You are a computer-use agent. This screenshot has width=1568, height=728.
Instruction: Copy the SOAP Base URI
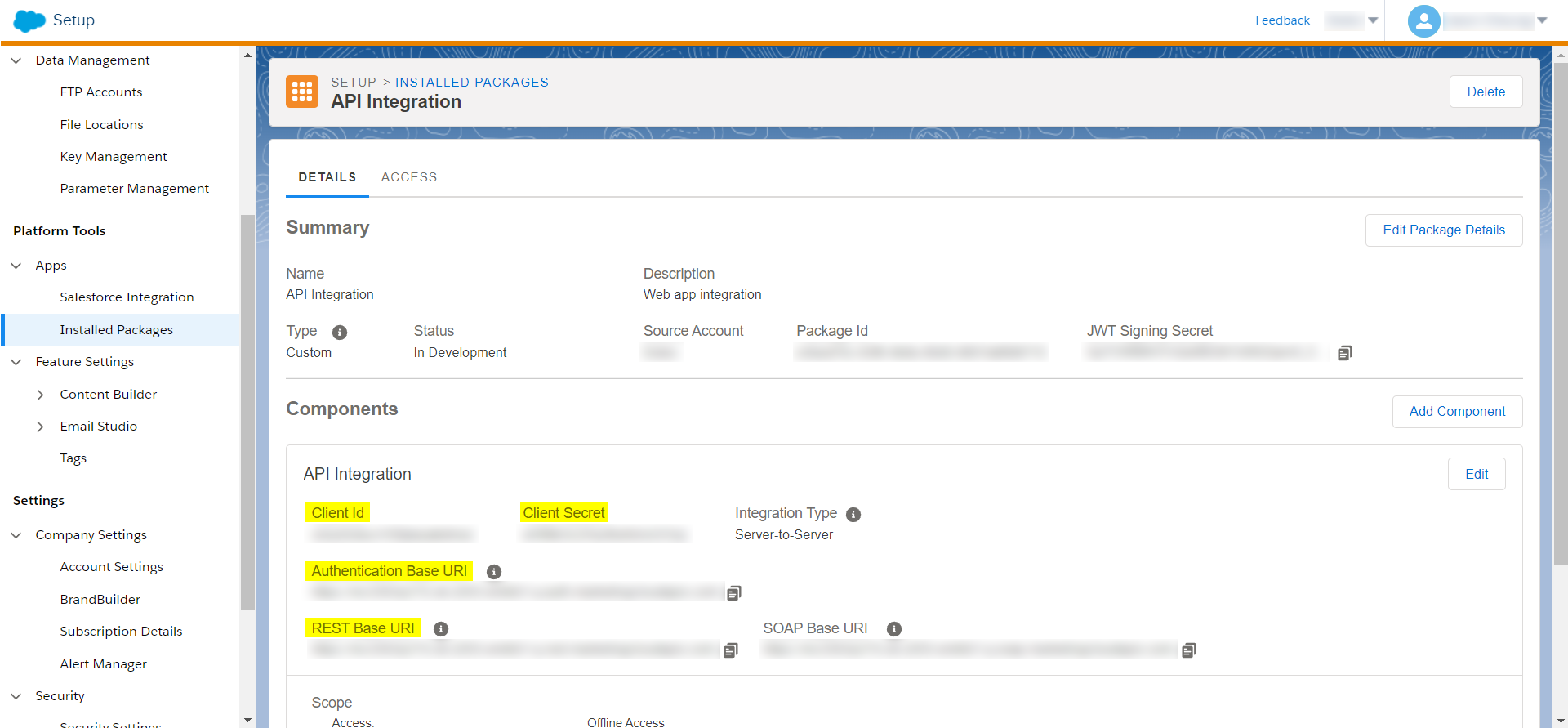pos(1188,650)
